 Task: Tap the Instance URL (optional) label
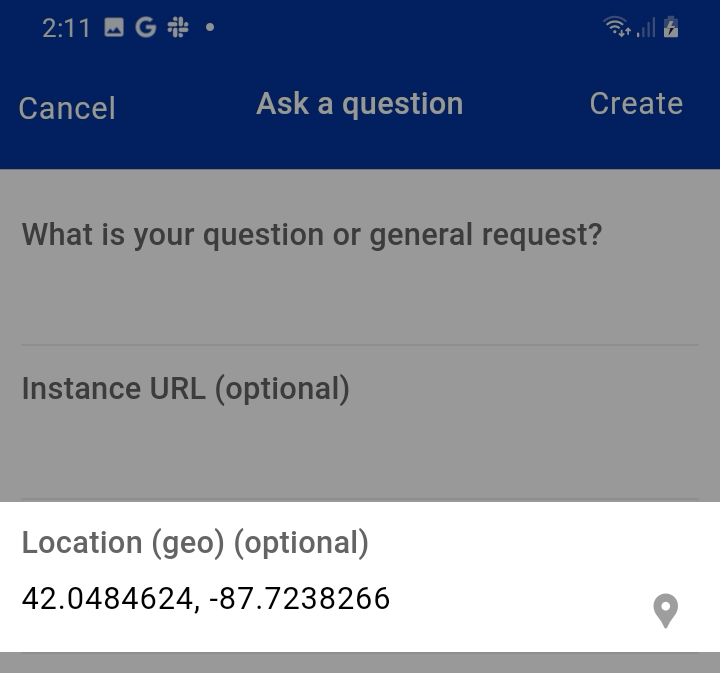pos(186,389)
